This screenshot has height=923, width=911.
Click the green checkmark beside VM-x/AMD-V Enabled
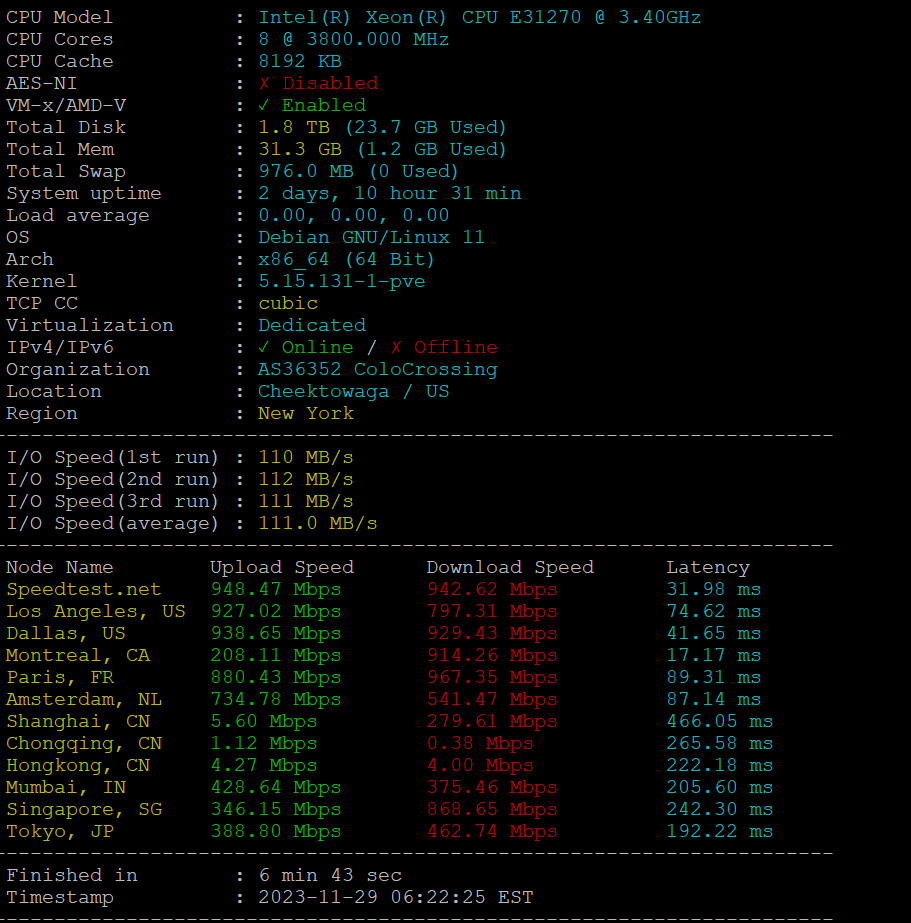[265, 106]
